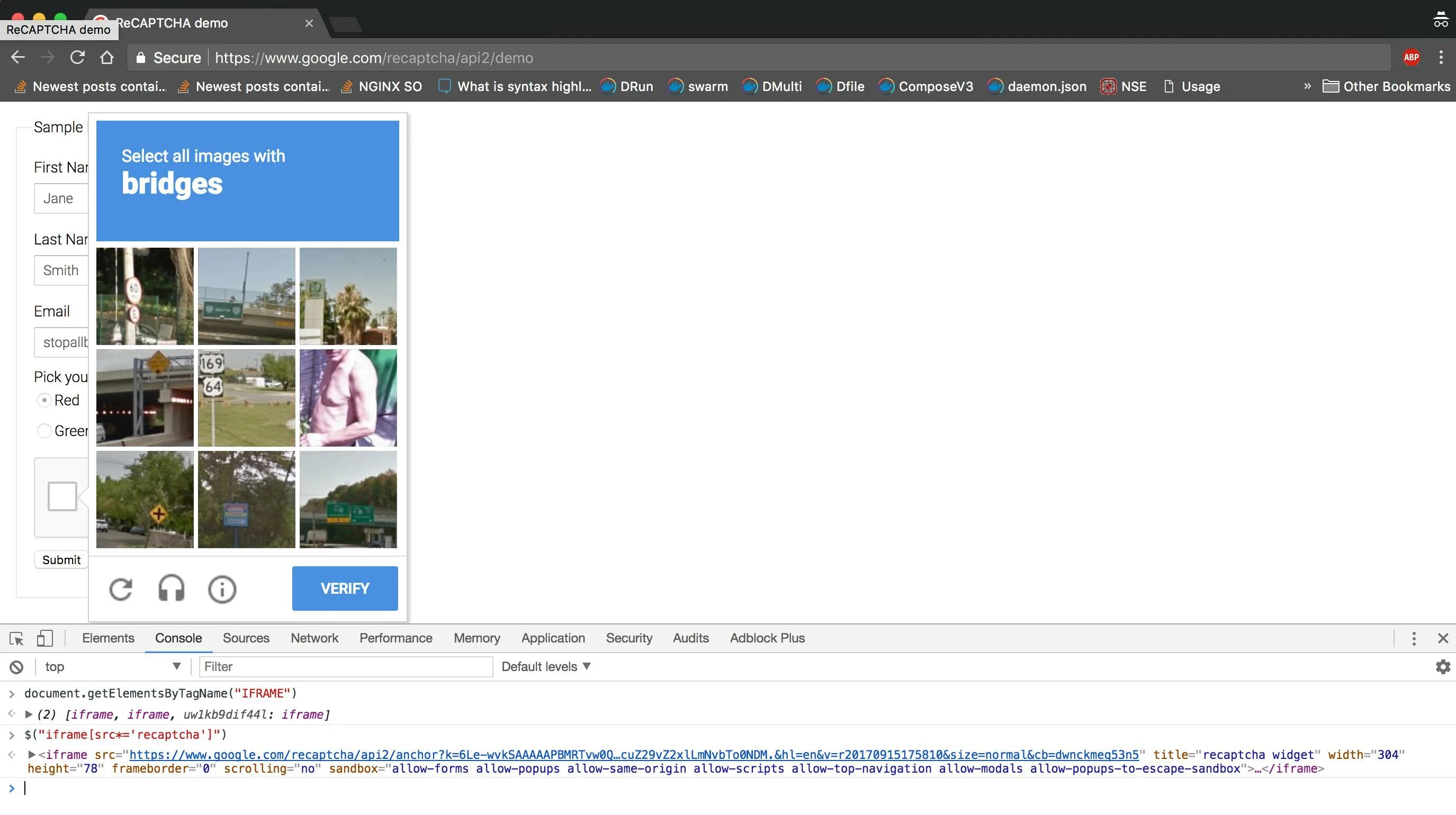Click the Filter input field in DevTools
The width and height of the screenshot is (1456, 815).
[x=344, y=666]
